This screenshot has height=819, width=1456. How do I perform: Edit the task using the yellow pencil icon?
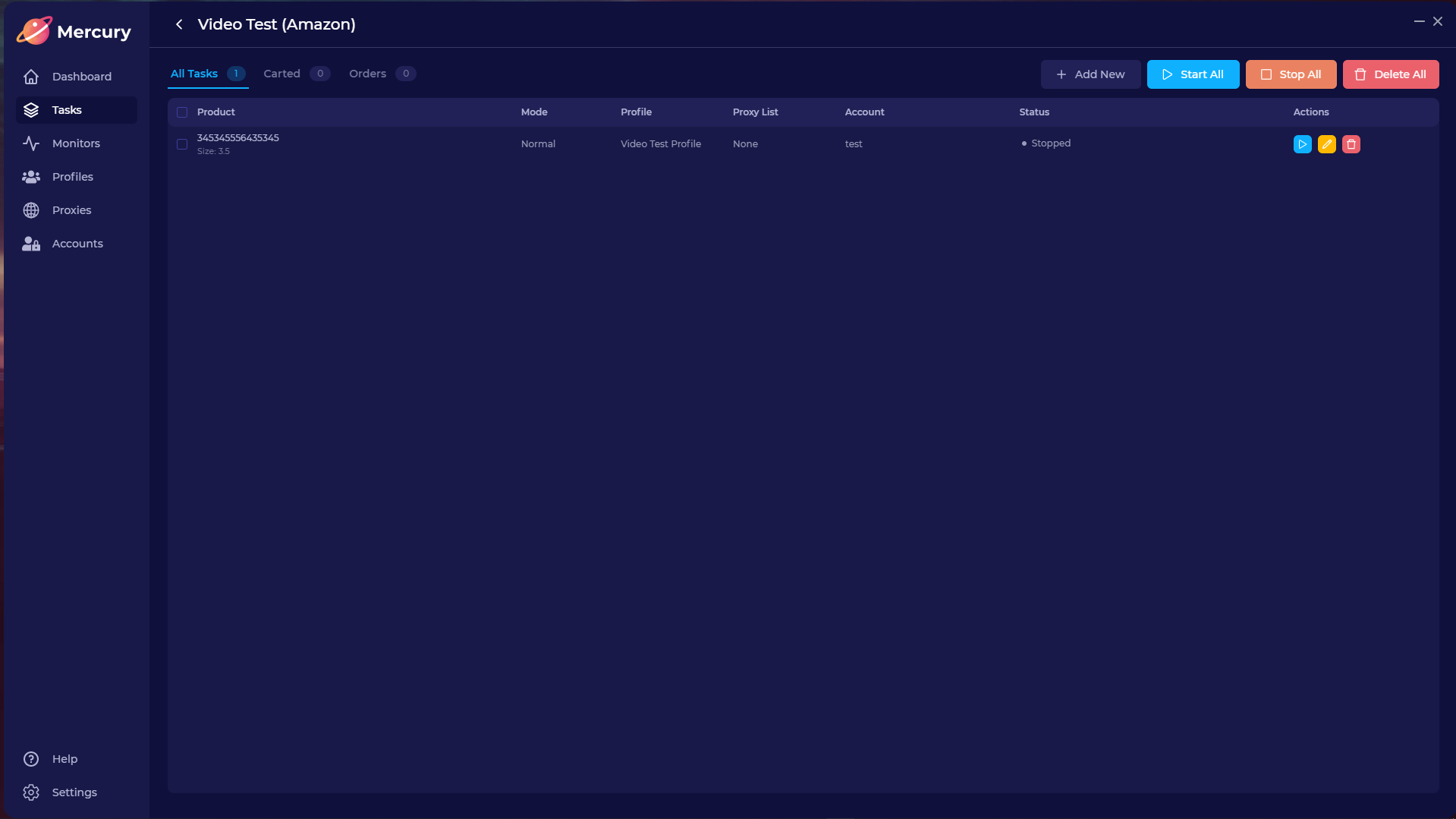pyautogui.click(x=1326, y=144)
